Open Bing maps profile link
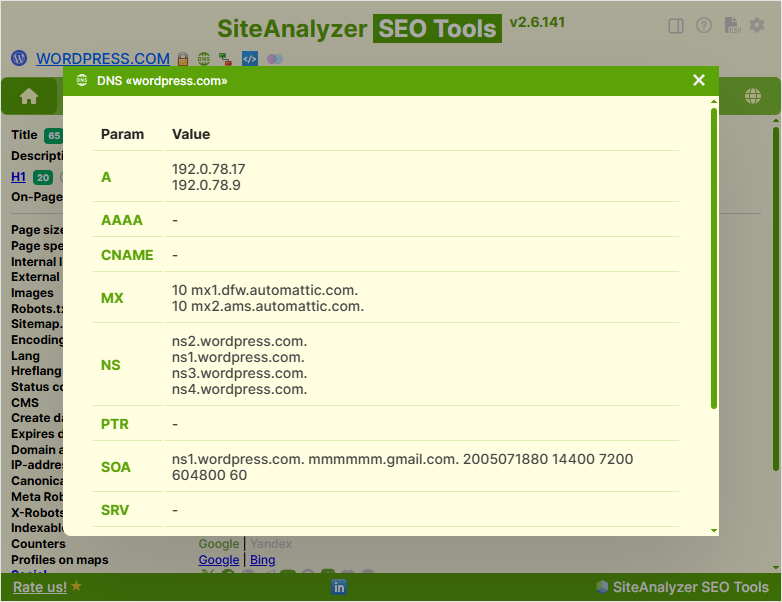 pos(262,560)
